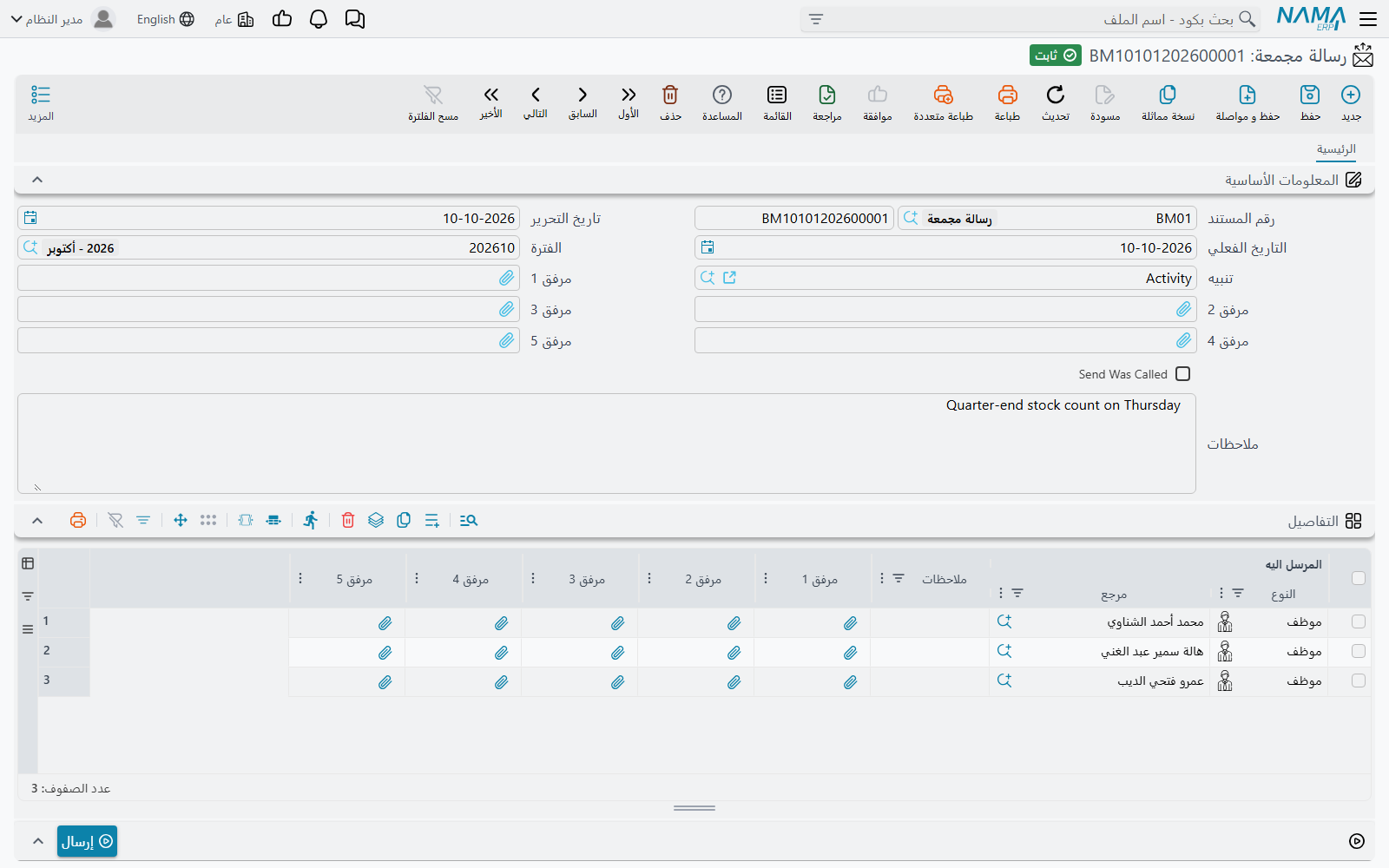The image size is (1389, 868).
Task: Click the notifications bell icon
Action: pyautogui.click(x=319, y=19)
